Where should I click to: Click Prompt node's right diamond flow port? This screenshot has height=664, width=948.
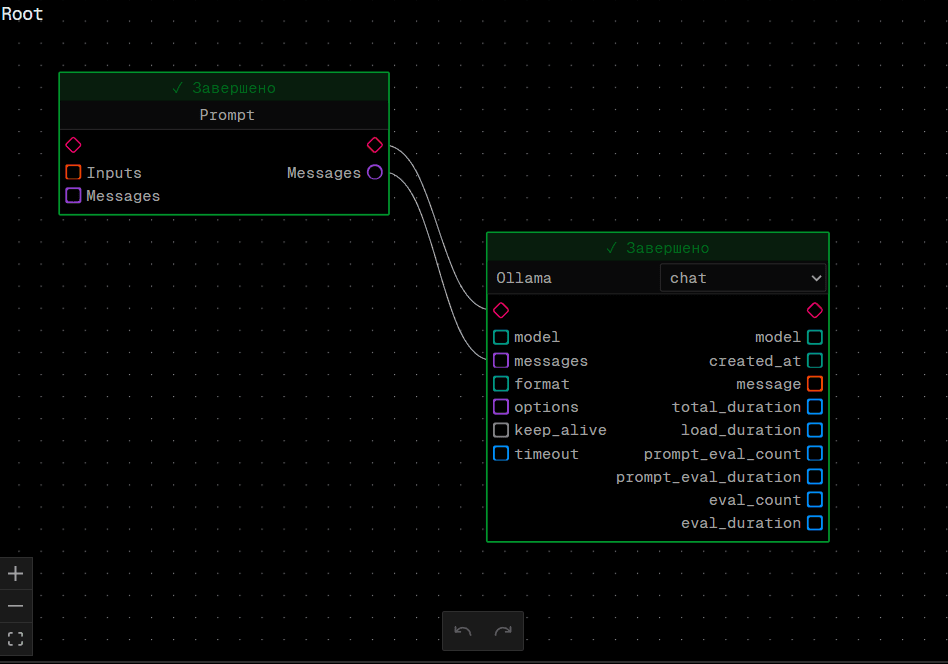(375, 145)
